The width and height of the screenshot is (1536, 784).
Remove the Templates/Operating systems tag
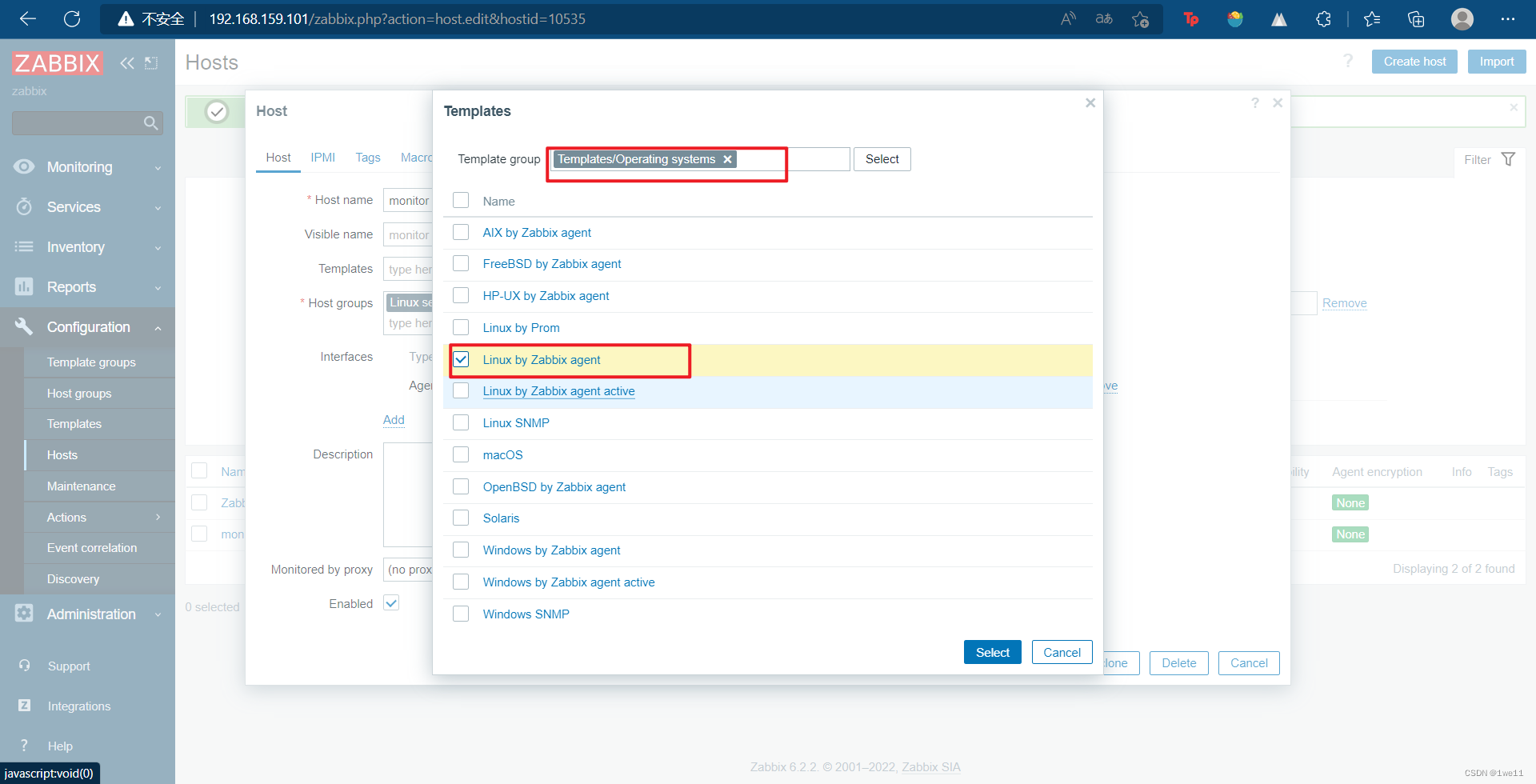(x=727, y=159)
